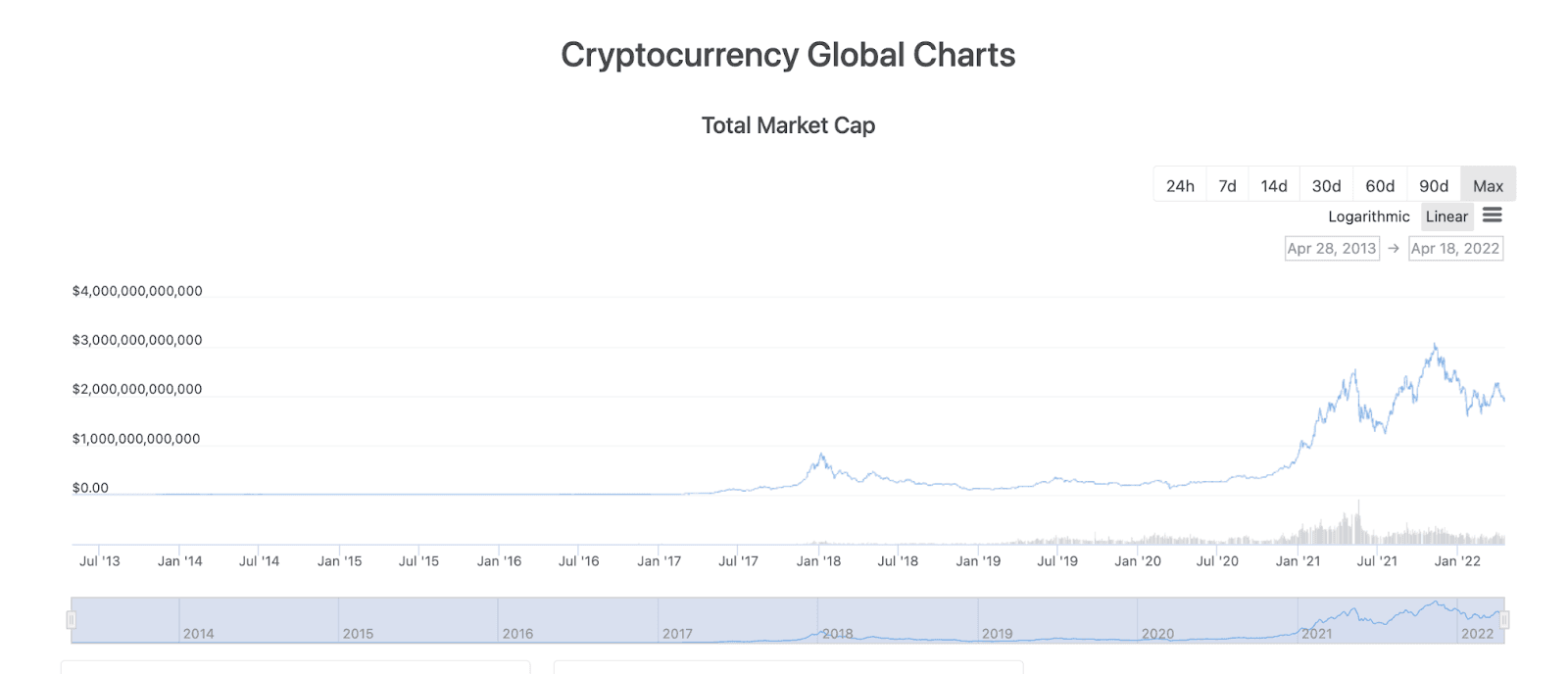Click the start date field showing Apr 28, 2013
This screenshot has width=1568, height=674.
[1331, 248]
